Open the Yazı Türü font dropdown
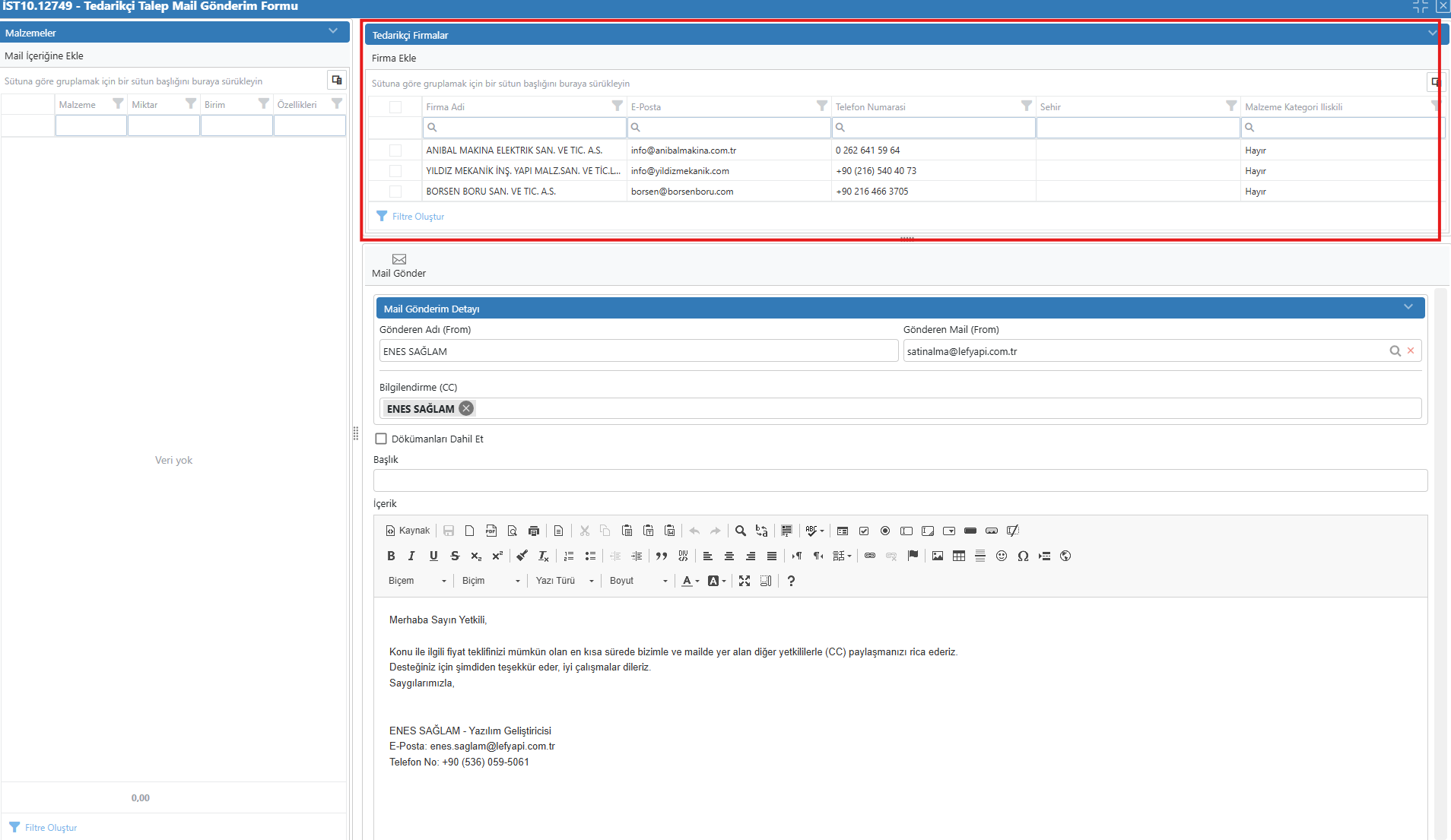 click(x=564, y=581)
